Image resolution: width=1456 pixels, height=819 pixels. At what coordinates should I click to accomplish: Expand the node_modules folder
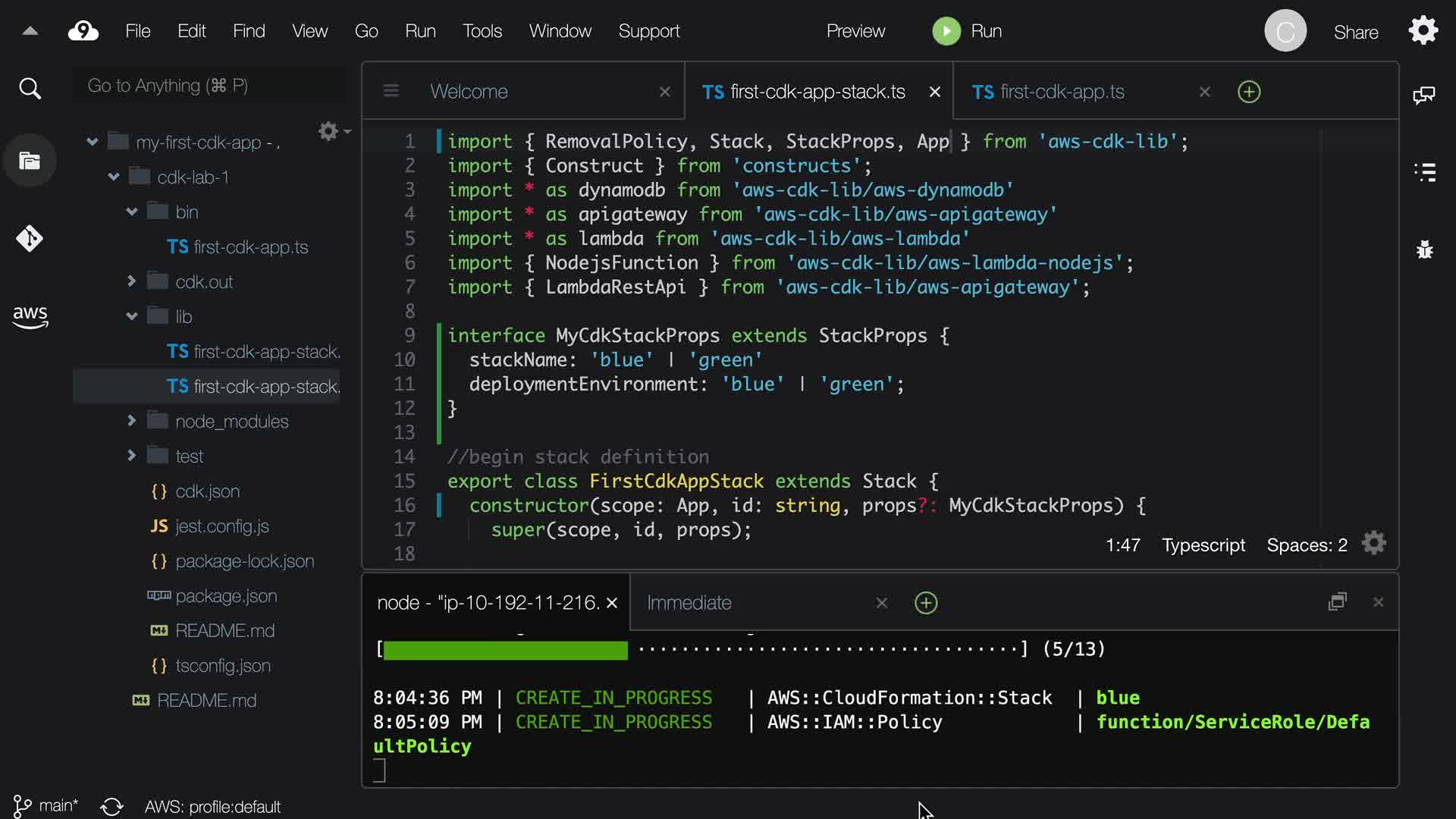pyautogui.click(x=132, y=421)
